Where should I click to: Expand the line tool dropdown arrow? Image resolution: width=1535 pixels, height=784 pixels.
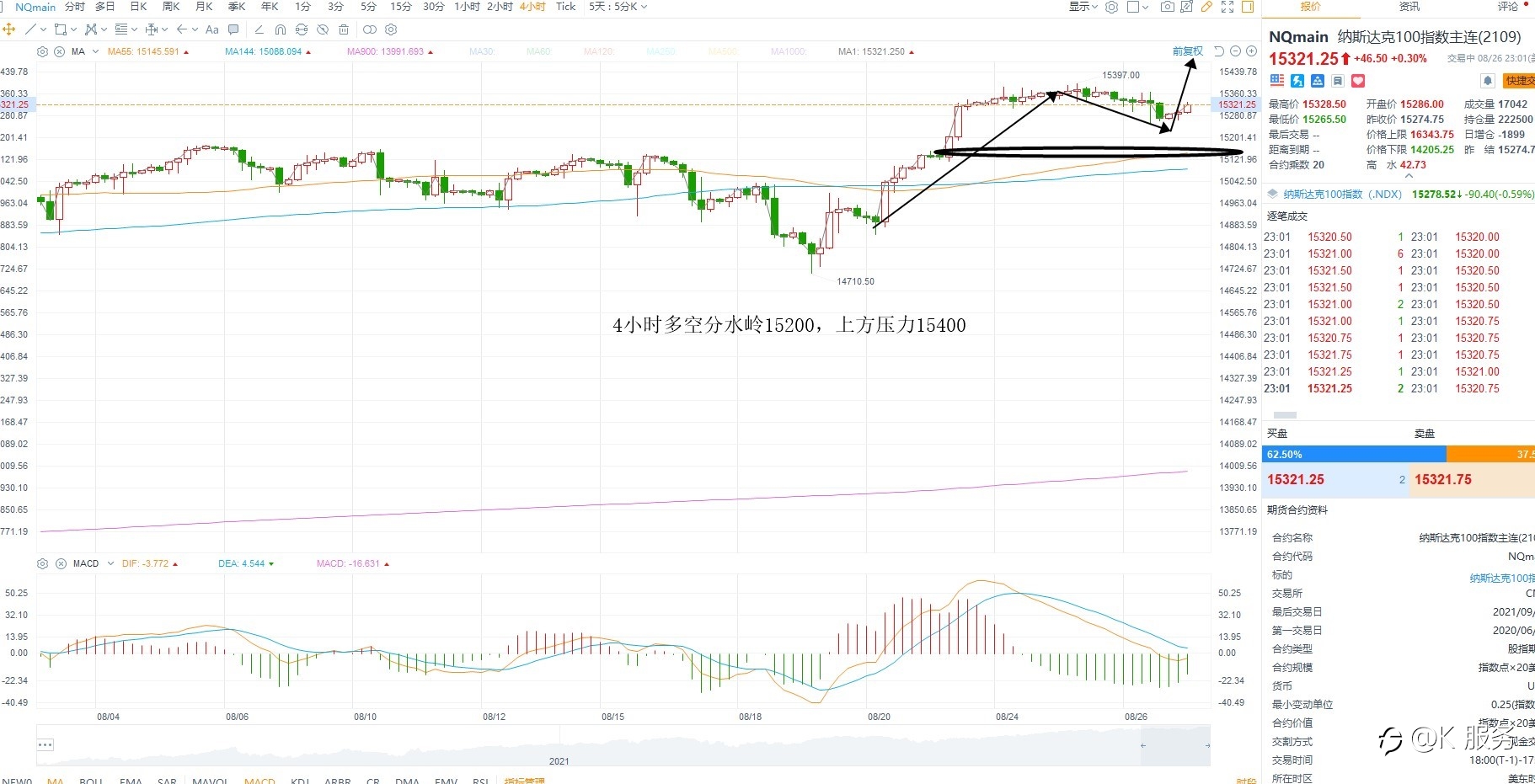pyautogui.click(x=44, y=29)
